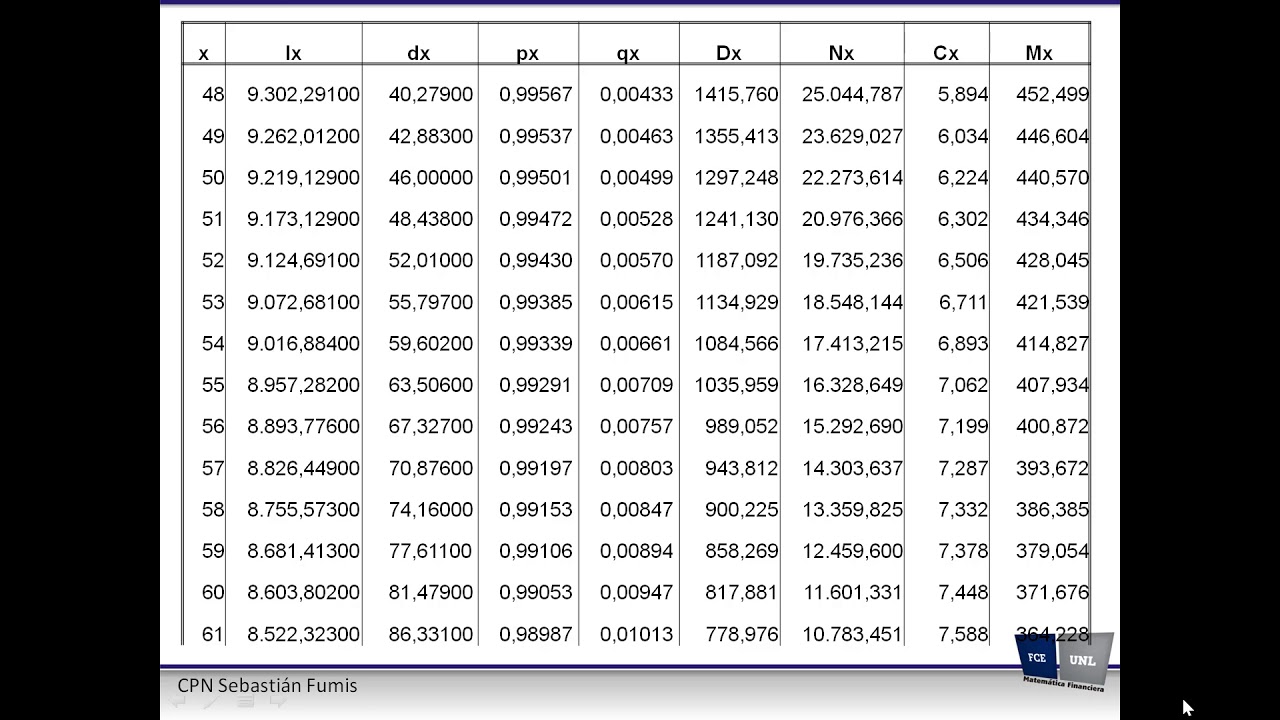1280x720 pixels.
Task: Click the lx value 9.302,29100
Action: (x=303, y=94)
